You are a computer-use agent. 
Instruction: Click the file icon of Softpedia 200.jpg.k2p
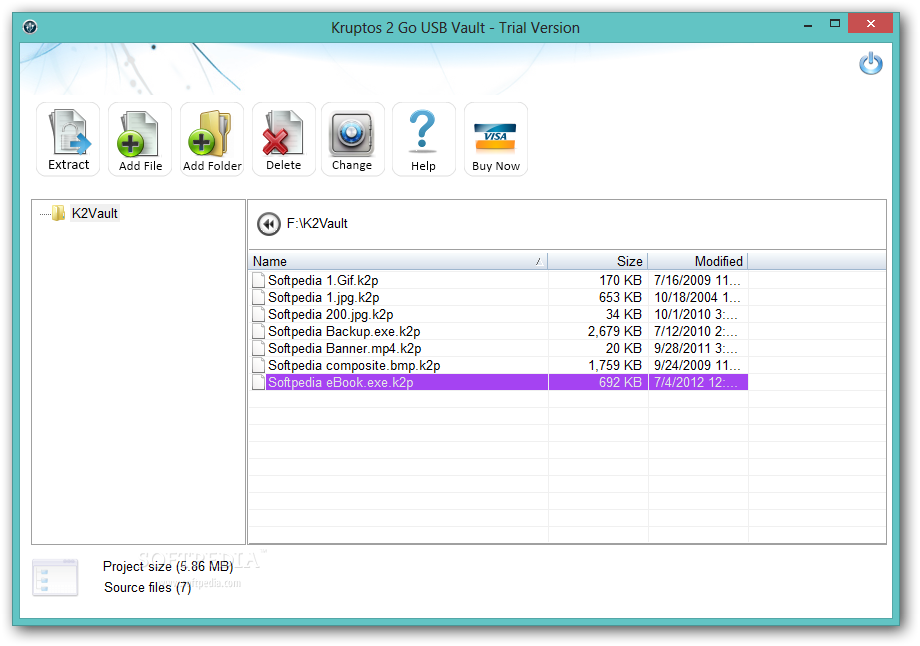[x=258, y=314]
